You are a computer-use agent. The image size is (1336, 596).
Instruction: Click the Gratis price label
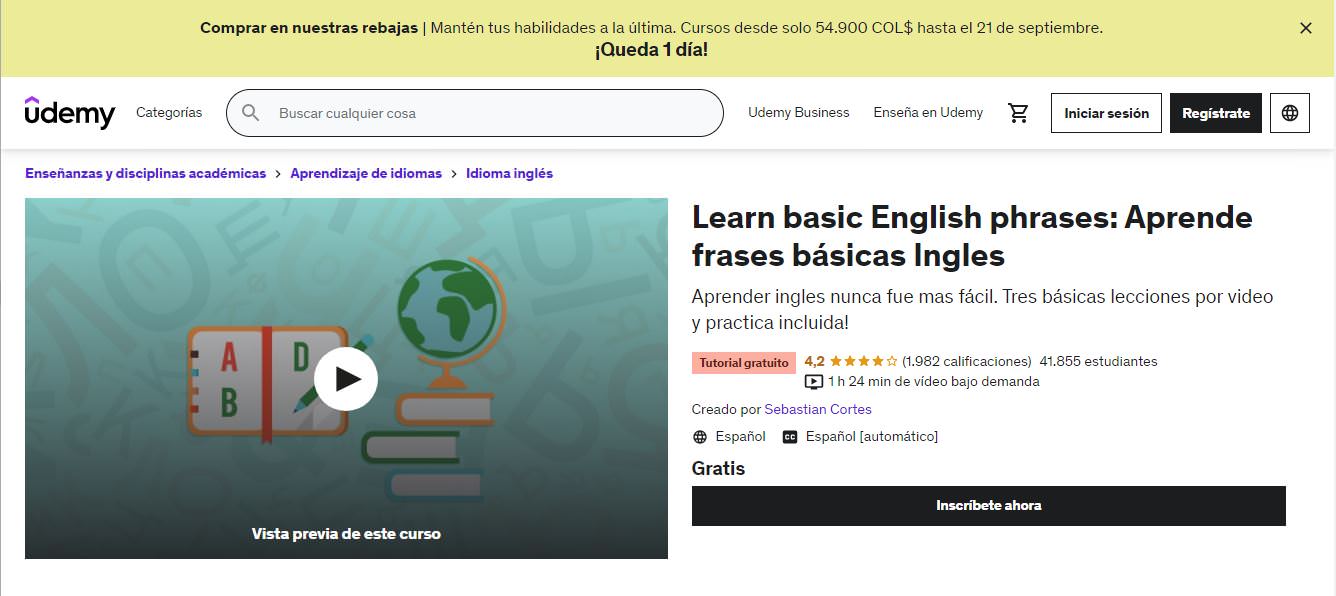tap(718, 468)
